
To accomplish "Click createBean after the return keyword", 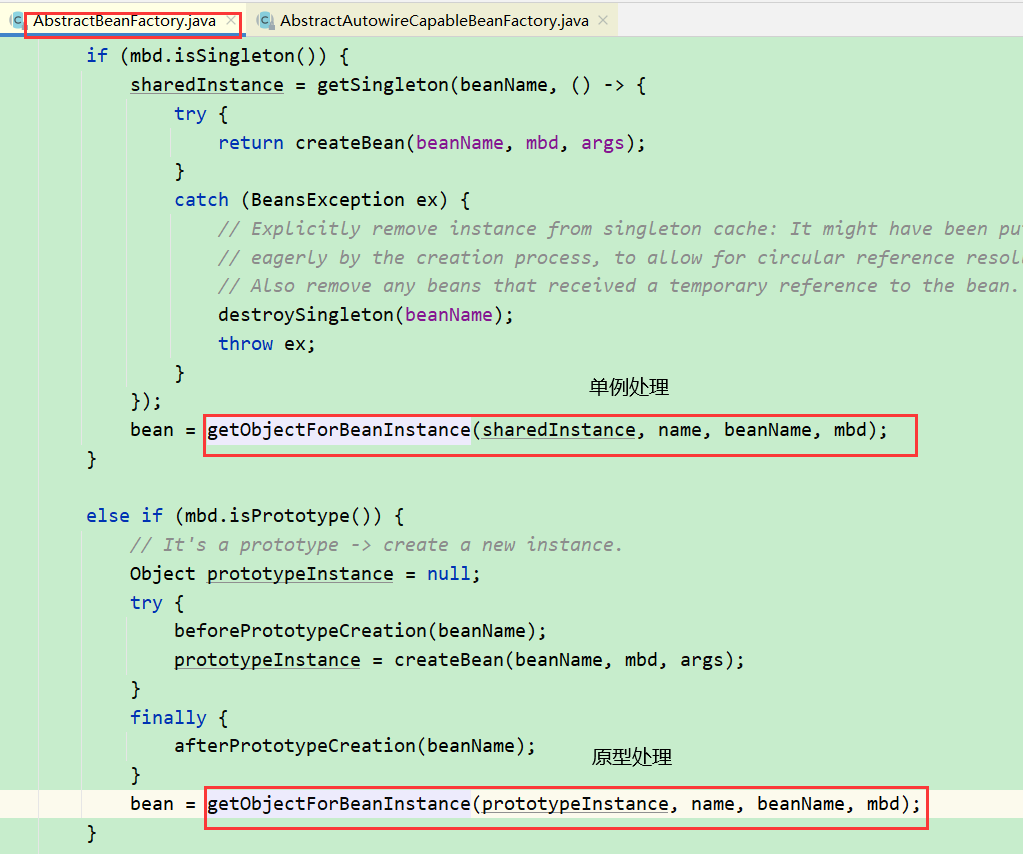I will [350, 143].
